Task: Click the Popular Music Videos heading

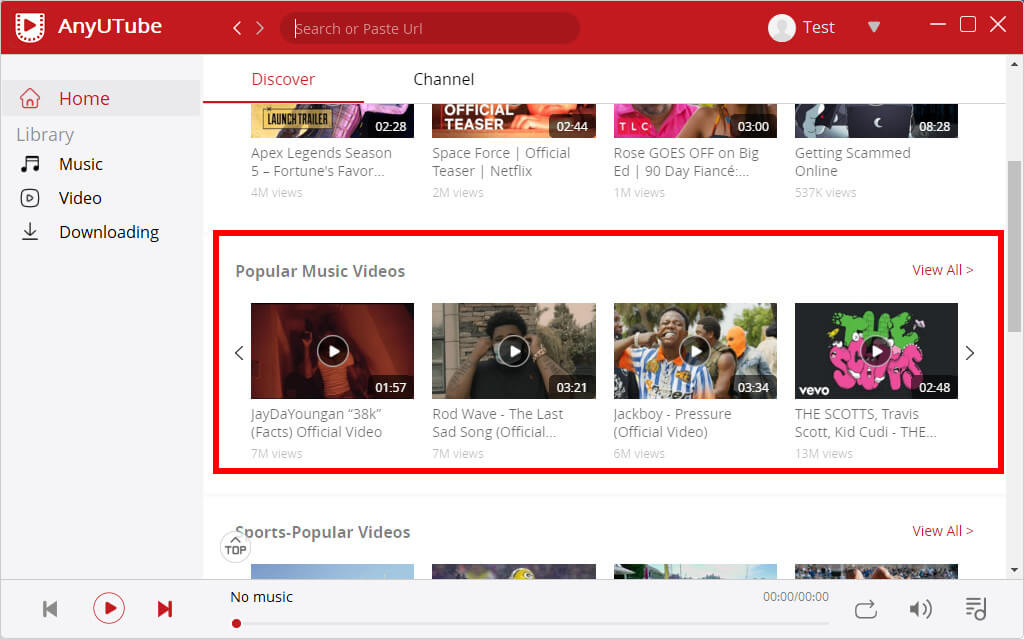Action: 320,271
